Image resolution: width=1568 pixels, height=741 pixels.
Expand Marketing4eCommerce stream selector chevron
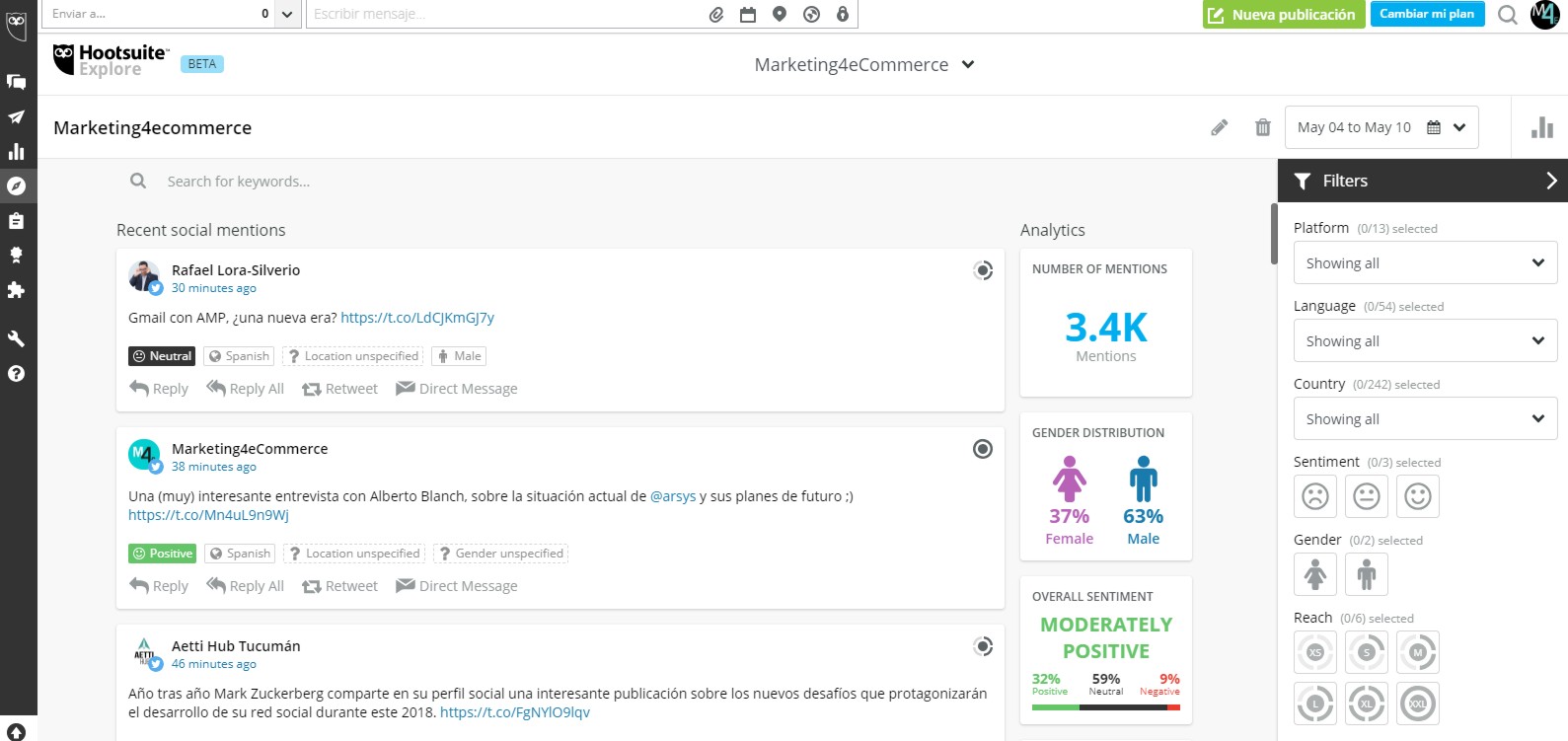(968, 64)
